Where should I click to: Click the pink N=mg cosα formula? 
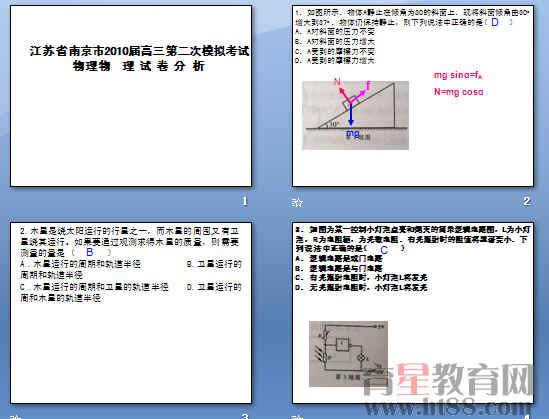[459, 92]
